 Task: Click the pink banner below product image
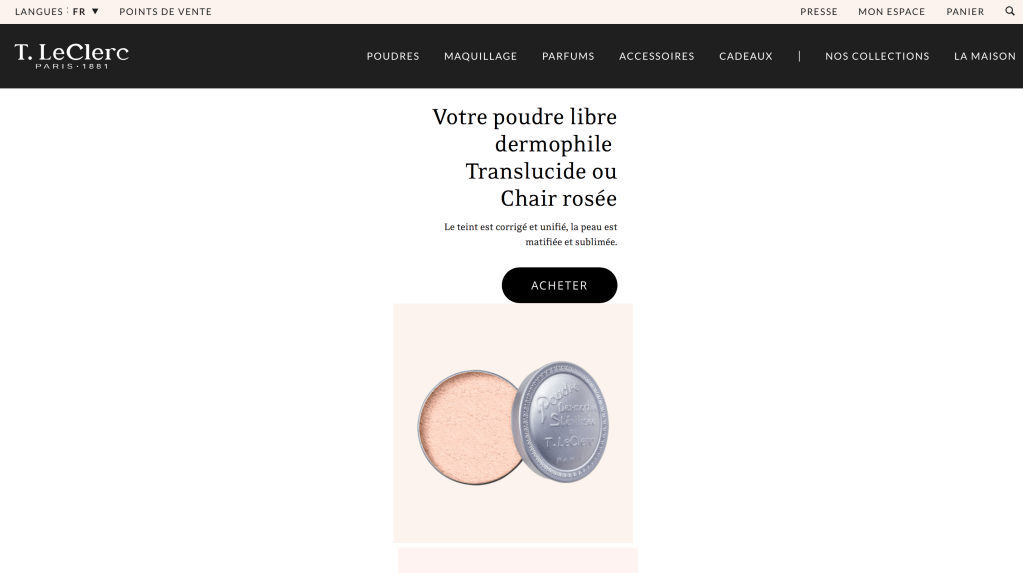(518, 561)
